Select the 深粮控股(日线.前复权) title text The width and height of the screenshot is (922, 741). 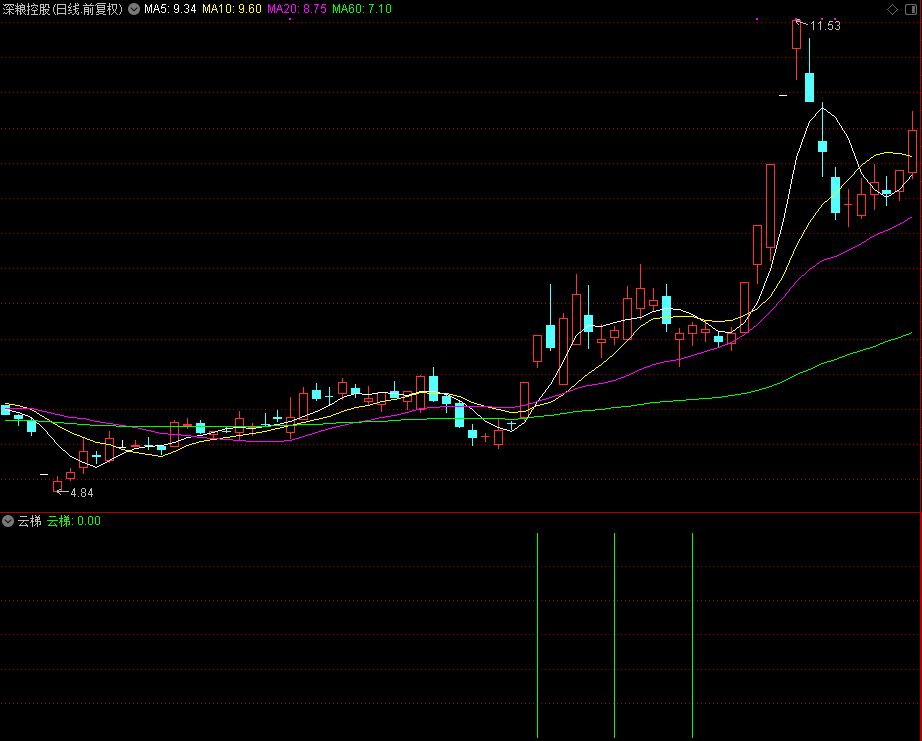point(63,9)
